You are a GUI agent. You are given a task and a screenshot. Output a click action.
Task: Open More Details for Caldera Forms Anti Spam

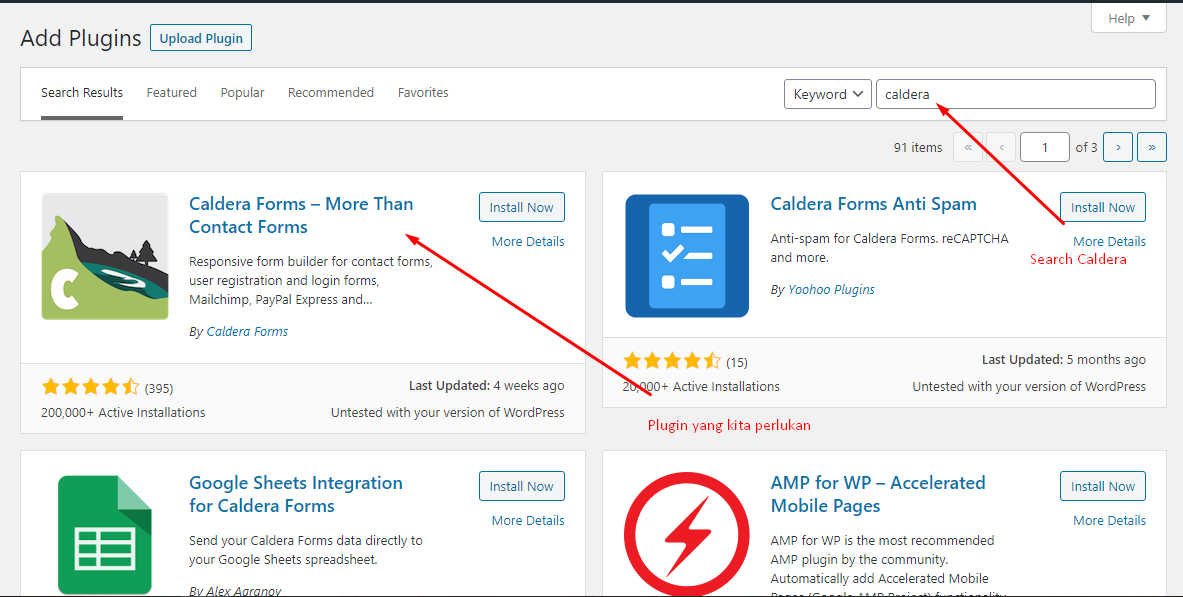(1109, 242)
